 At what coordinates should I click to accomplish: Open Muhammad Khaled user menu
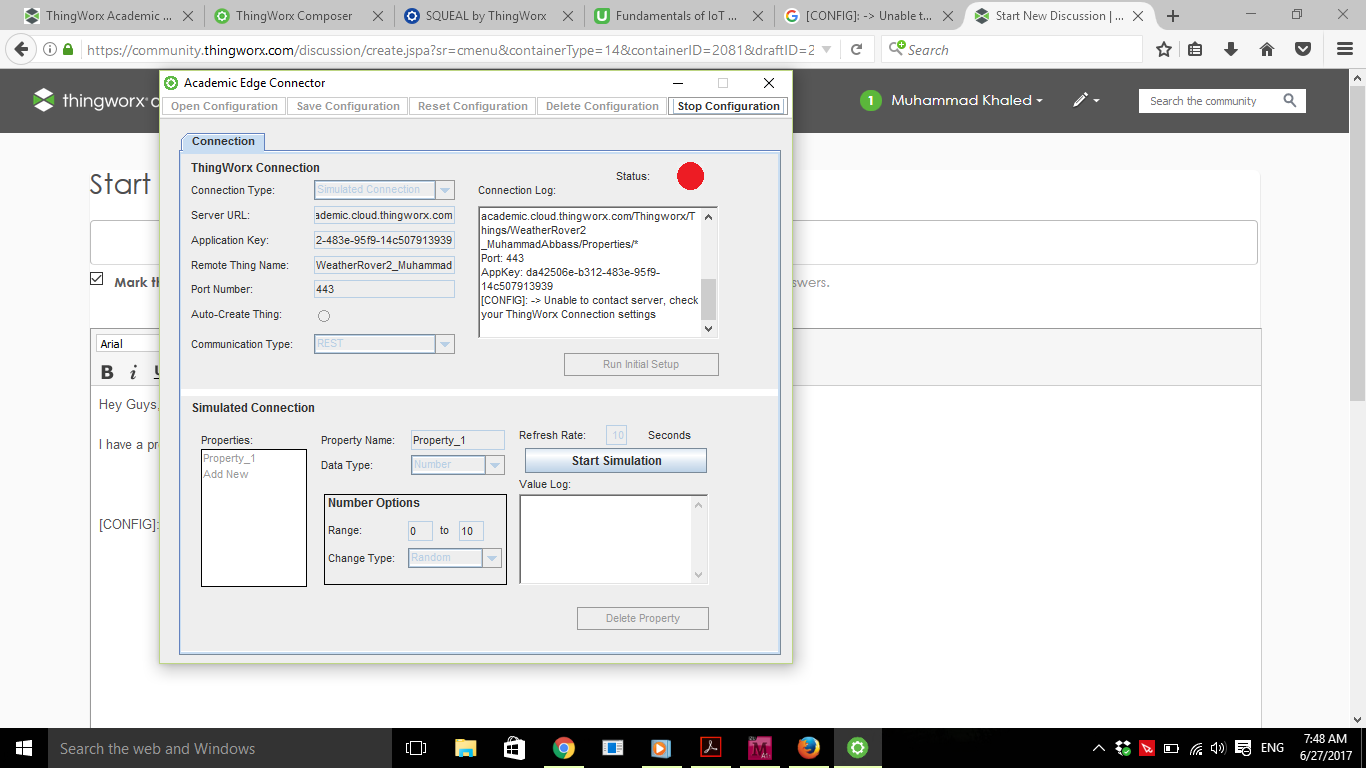pyautogui.click(x=966, y=100)
